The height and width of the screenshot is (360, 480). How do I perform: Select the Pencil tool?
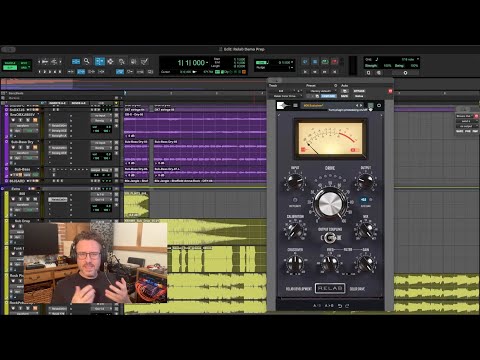pyautogui.click(x=145, y=62)
